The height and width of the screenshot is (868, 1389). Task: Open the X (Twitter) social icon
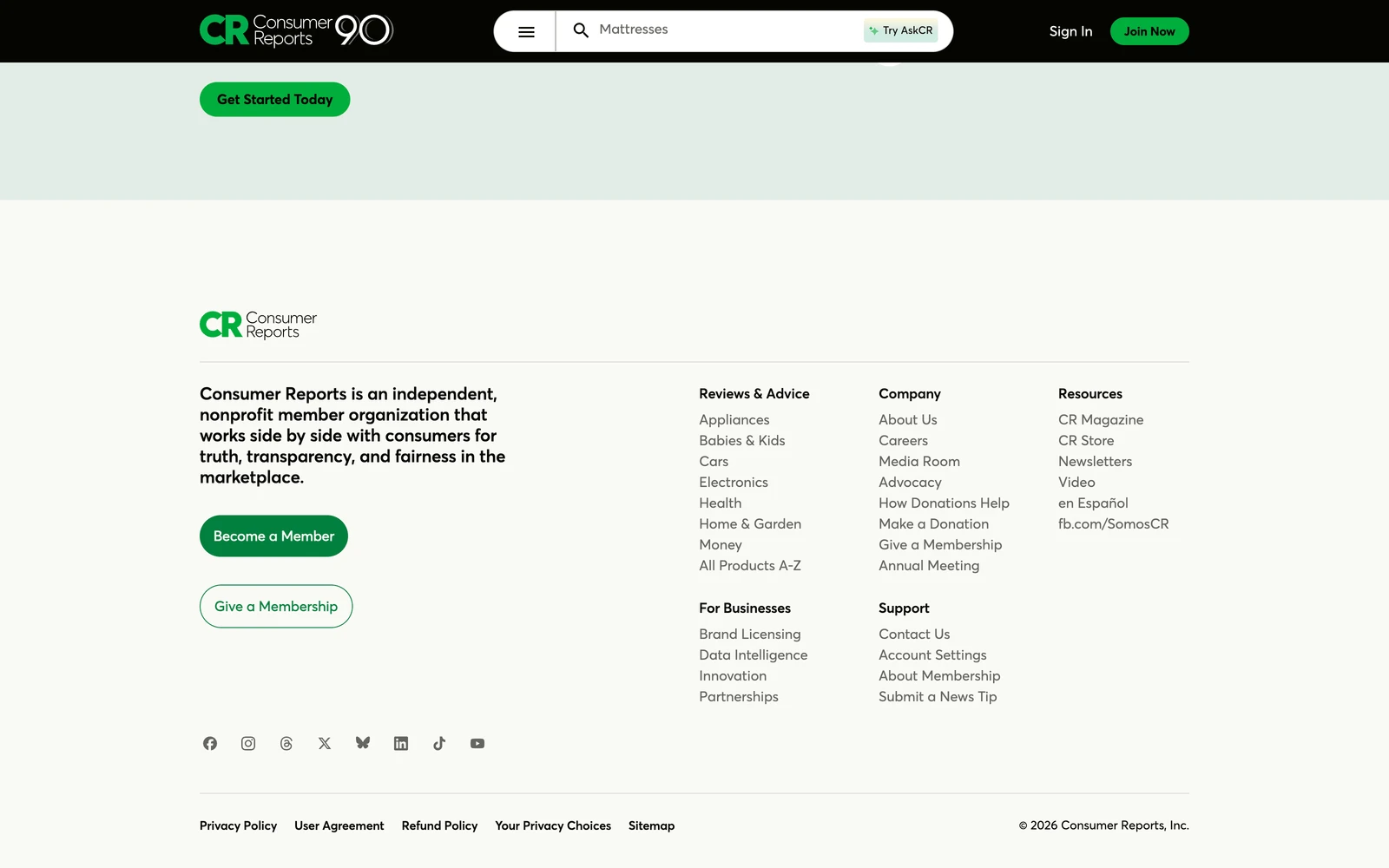coord(325,744)
